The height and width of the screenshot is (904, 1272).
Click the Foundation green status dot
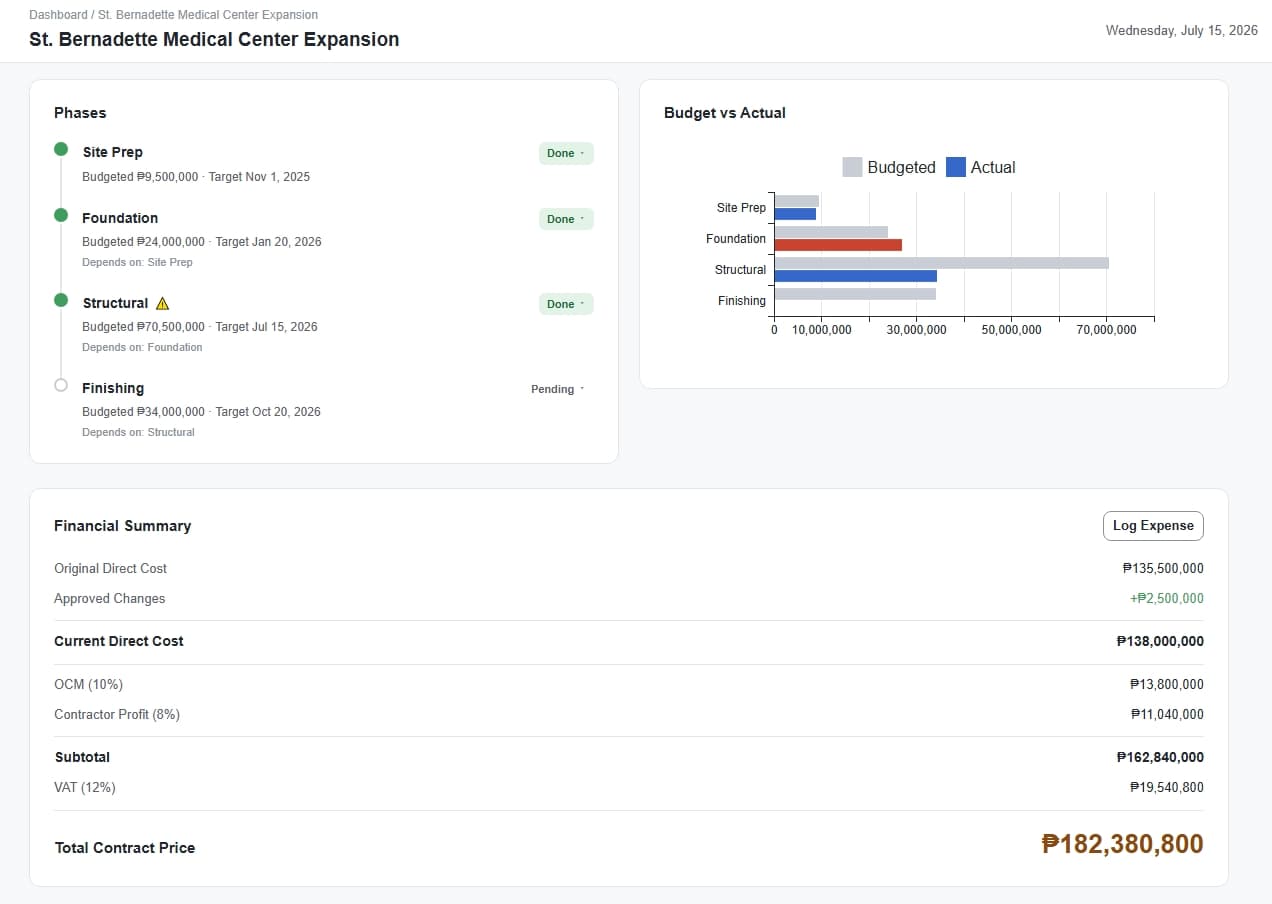[x=61, y=215]
